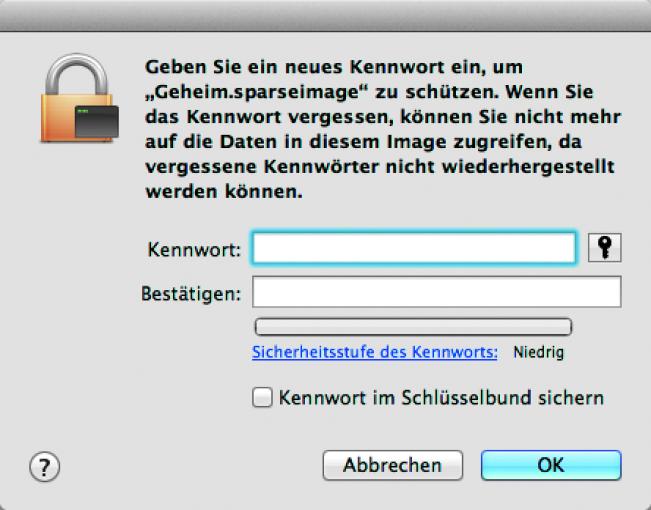The width and height of the screenshot is (651, 510).
Task: Click the dialog title bar
Action: (326, 15)
